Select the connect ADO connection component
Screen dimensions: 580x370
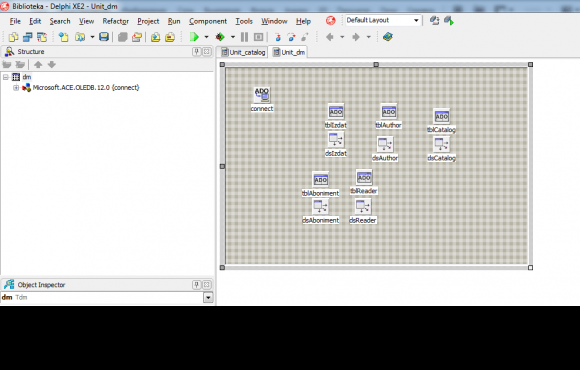click(x=262, y=95)
